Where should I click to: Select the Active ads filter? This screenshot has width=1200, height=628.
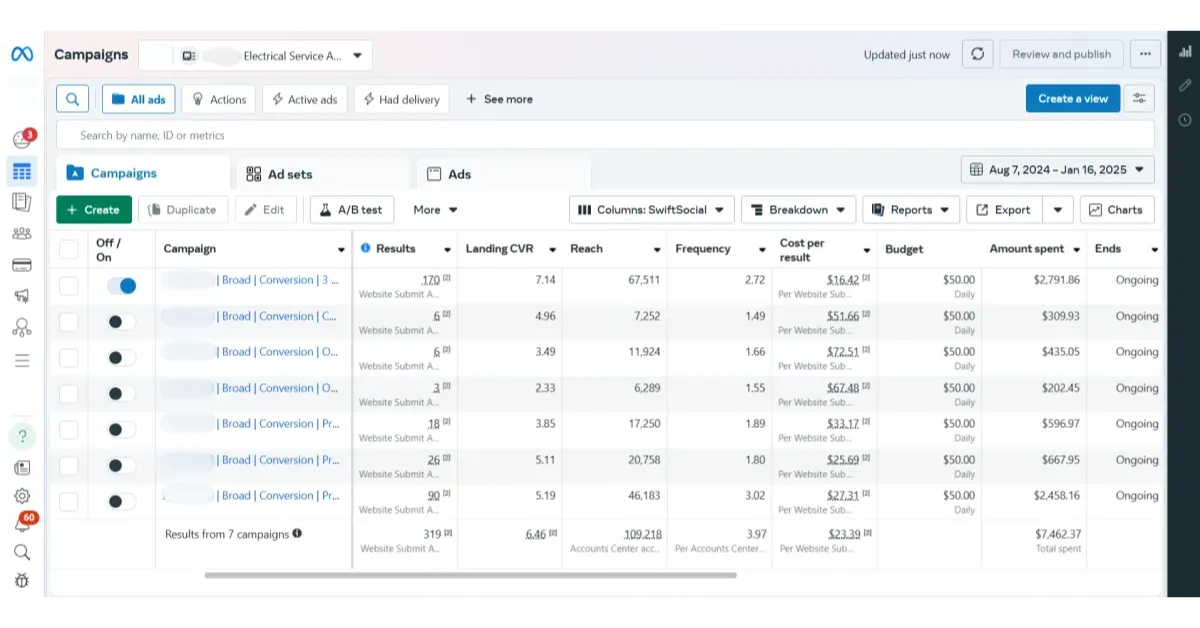tap(305, 99)
